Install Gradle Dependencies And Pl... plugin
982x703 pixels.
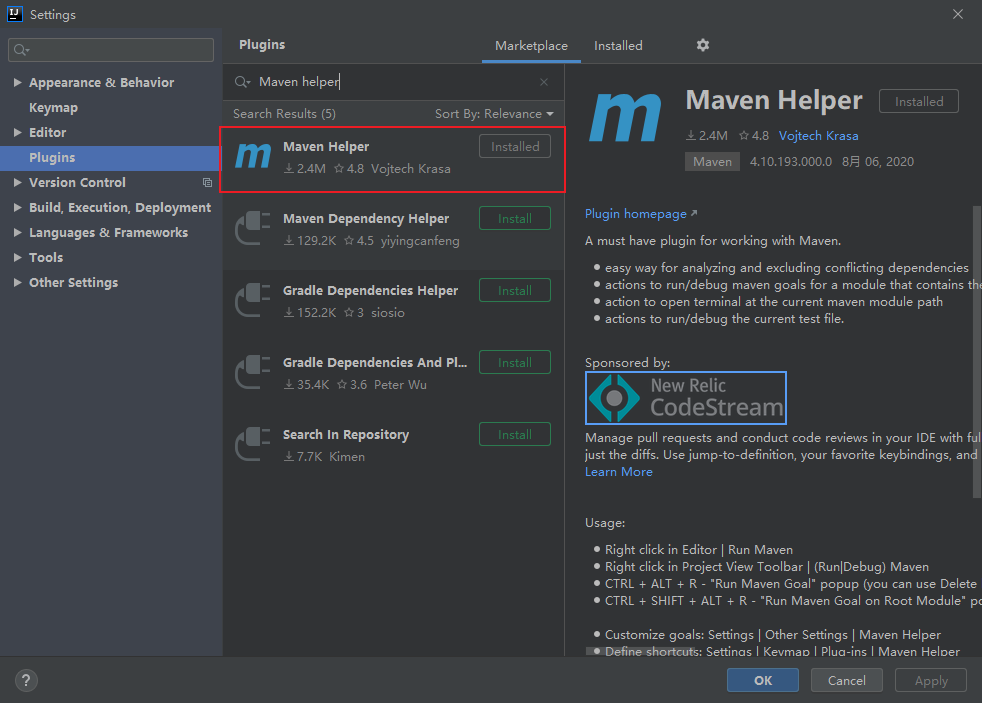(x=515, y=362)
